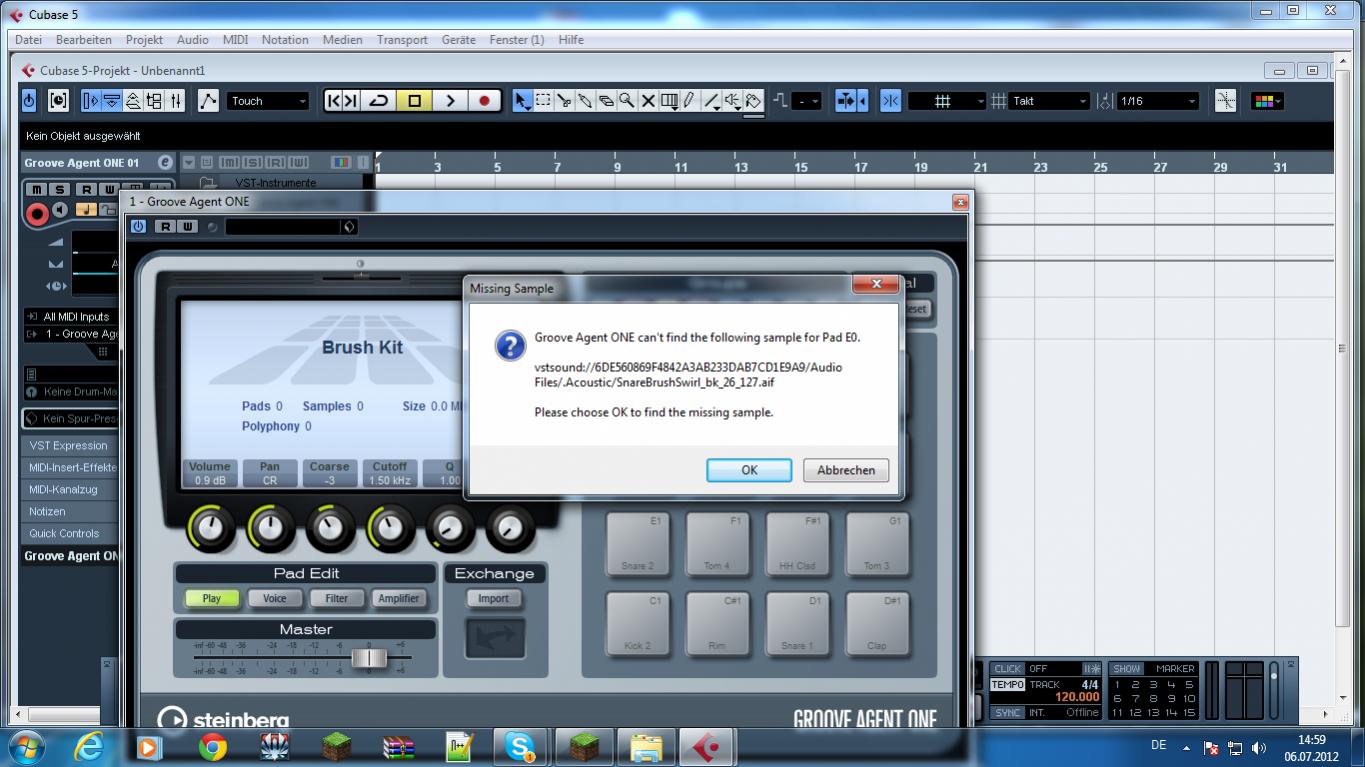Solo the Groove Agent ONE 01 track
The height and width of the screenshot is (767, 1365).
click(x=59, y=190)
